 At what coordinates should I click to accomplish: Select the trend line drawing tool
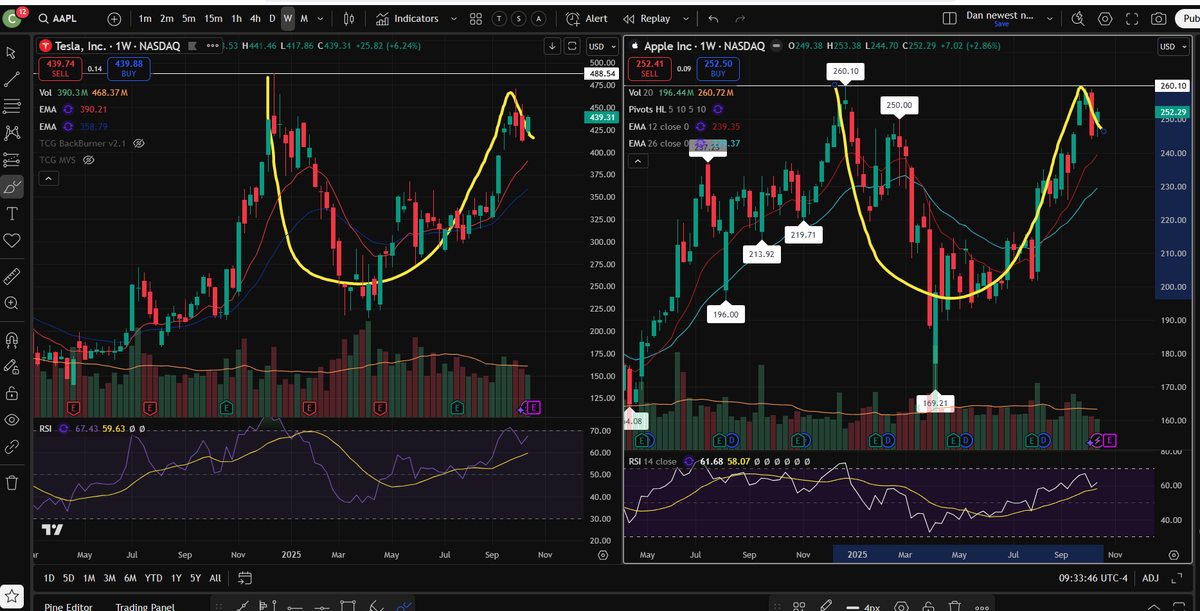[12, 79]
